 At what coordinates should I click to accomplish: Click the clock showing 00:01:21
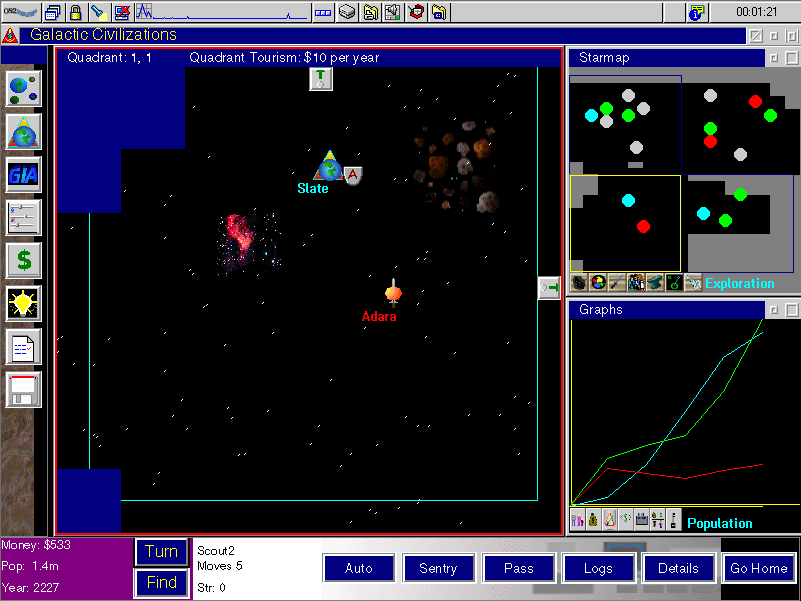(x=756, y=12)
